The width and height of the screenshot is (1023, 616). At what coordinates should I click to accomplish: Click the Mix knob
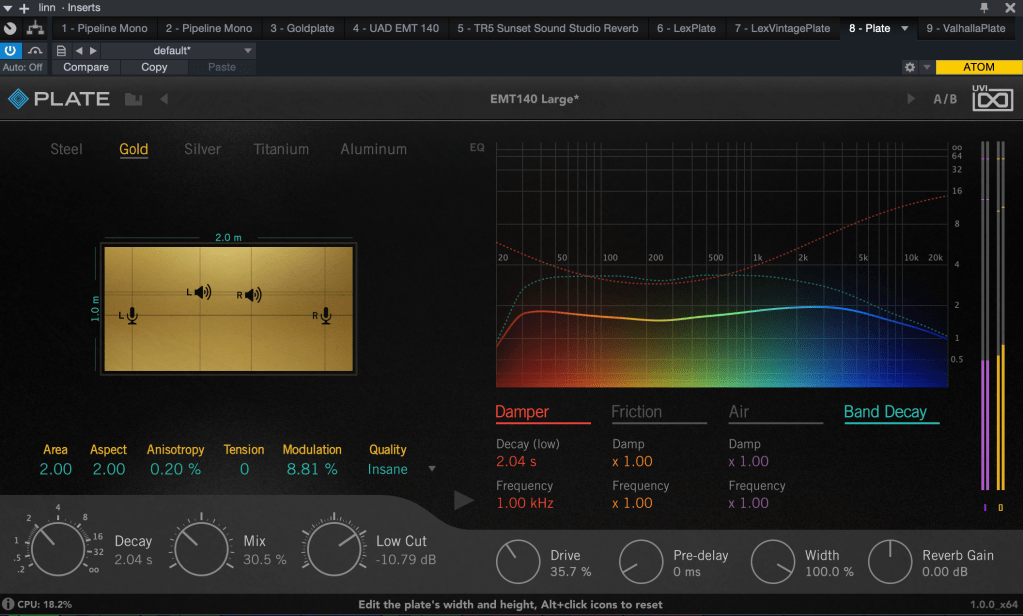pos(201,549)
